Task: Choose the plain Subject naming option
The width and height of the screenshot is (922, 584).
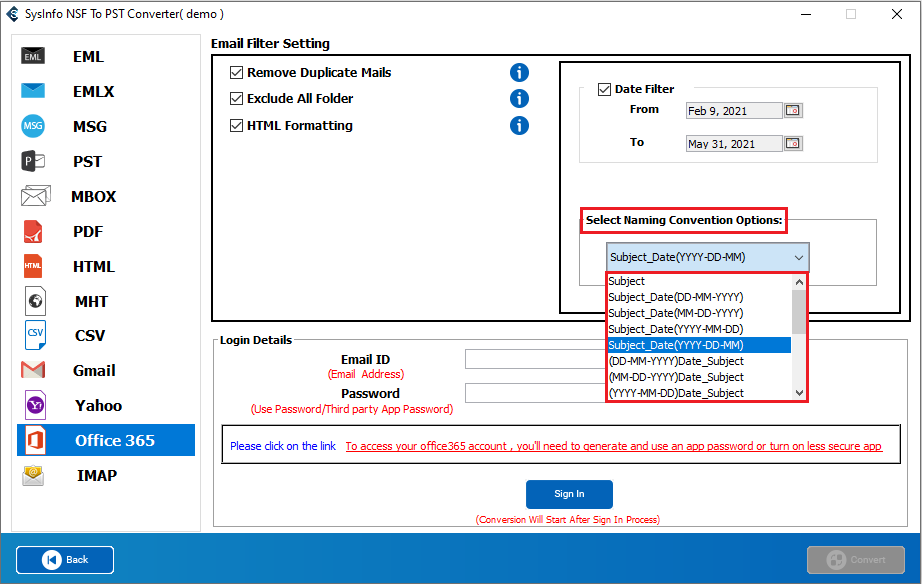Action: pyautogui.click(x=699, y=281)
